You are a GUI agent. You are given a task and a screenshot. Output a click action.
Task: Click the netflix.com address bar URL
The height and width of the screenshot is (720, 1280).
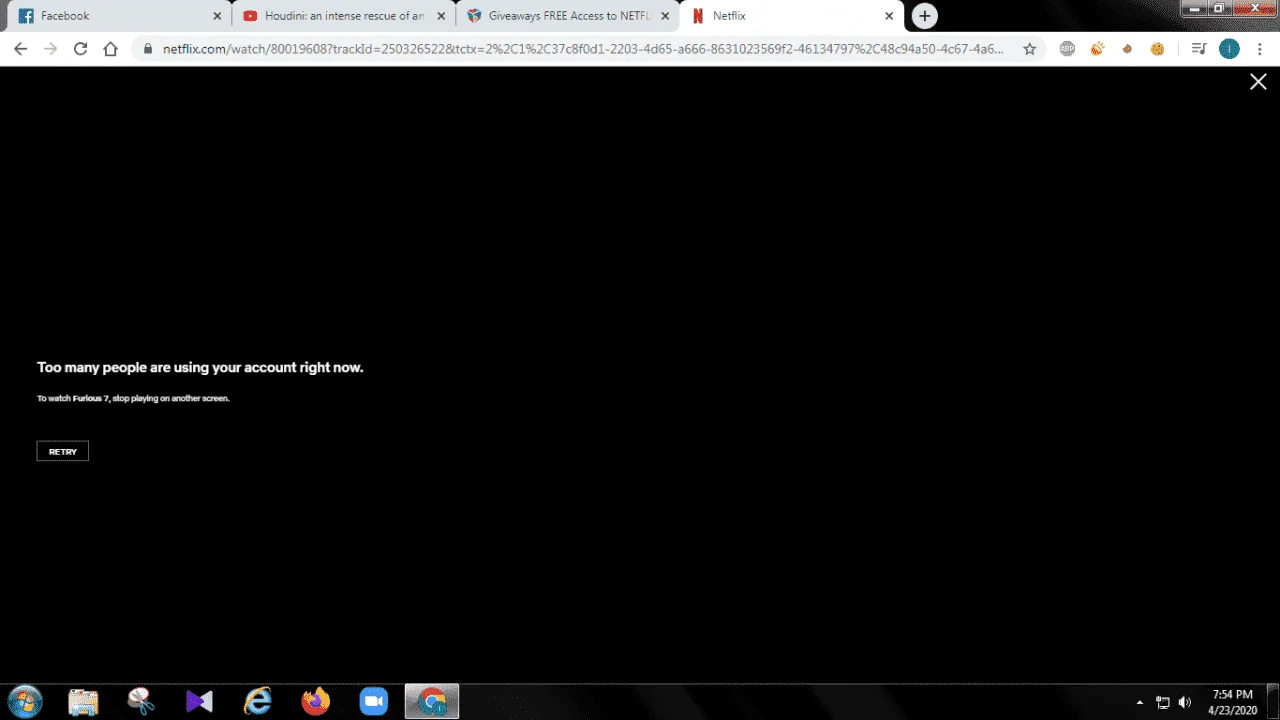click(583, 48)
